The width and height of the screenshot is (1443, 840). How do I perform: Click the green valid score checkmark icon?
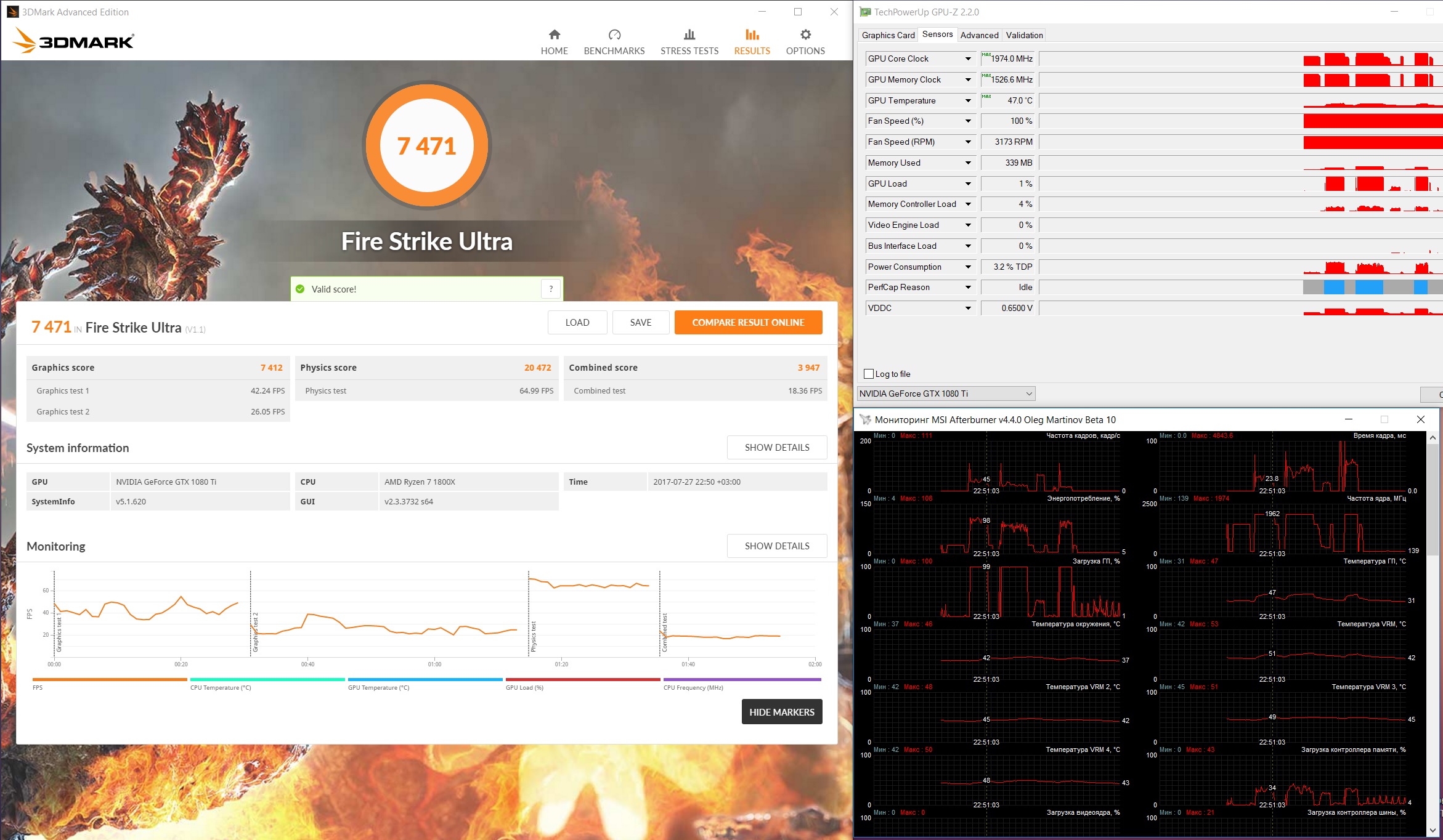pyautogui.click(x=300, y=289)
